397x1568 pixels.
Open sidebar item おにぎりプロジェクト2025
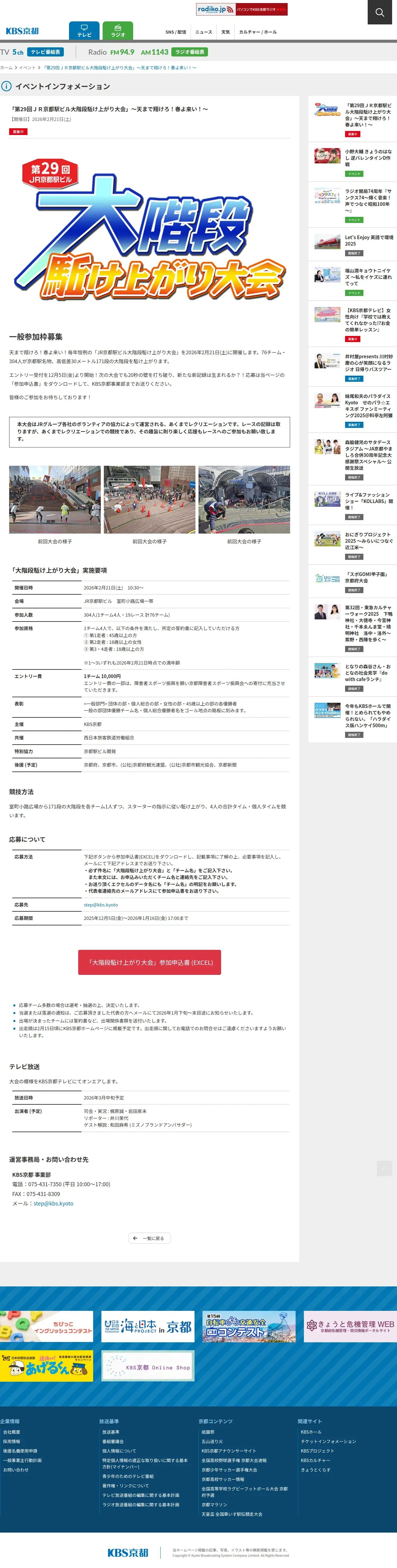coord(368,541)
